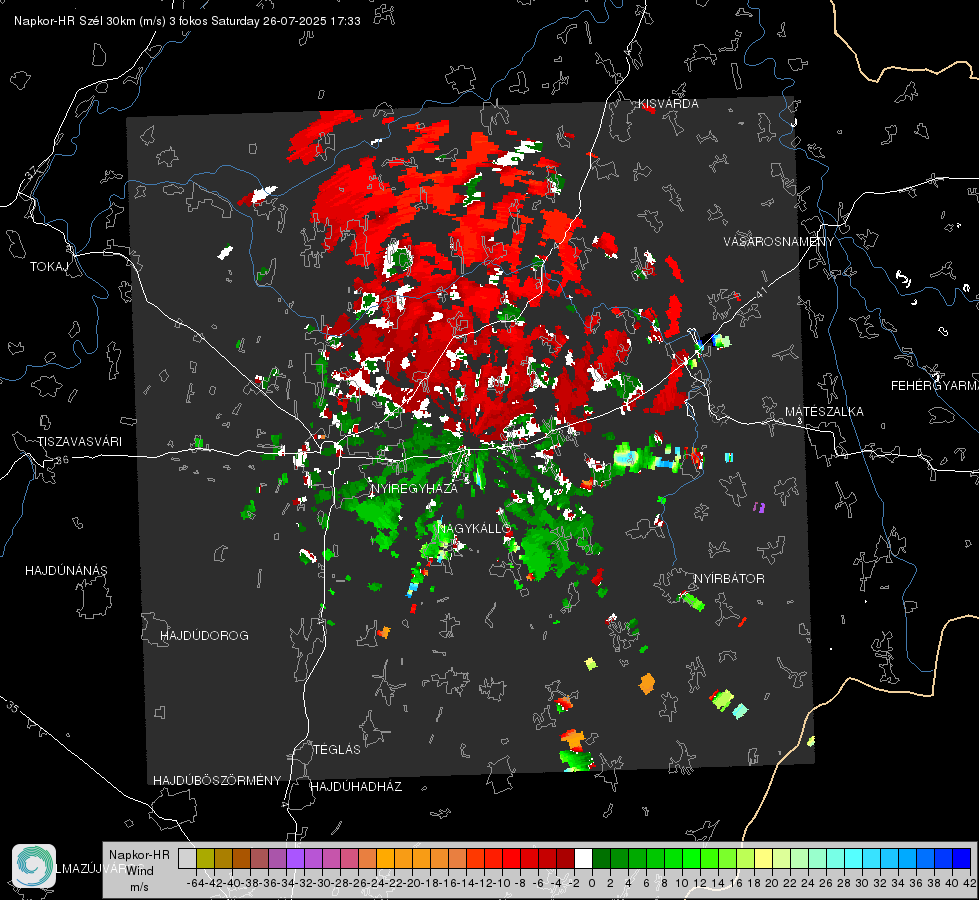979x900 pixels.
Task: Click the 0 value on the legend scale
Action: click(592, 883)
